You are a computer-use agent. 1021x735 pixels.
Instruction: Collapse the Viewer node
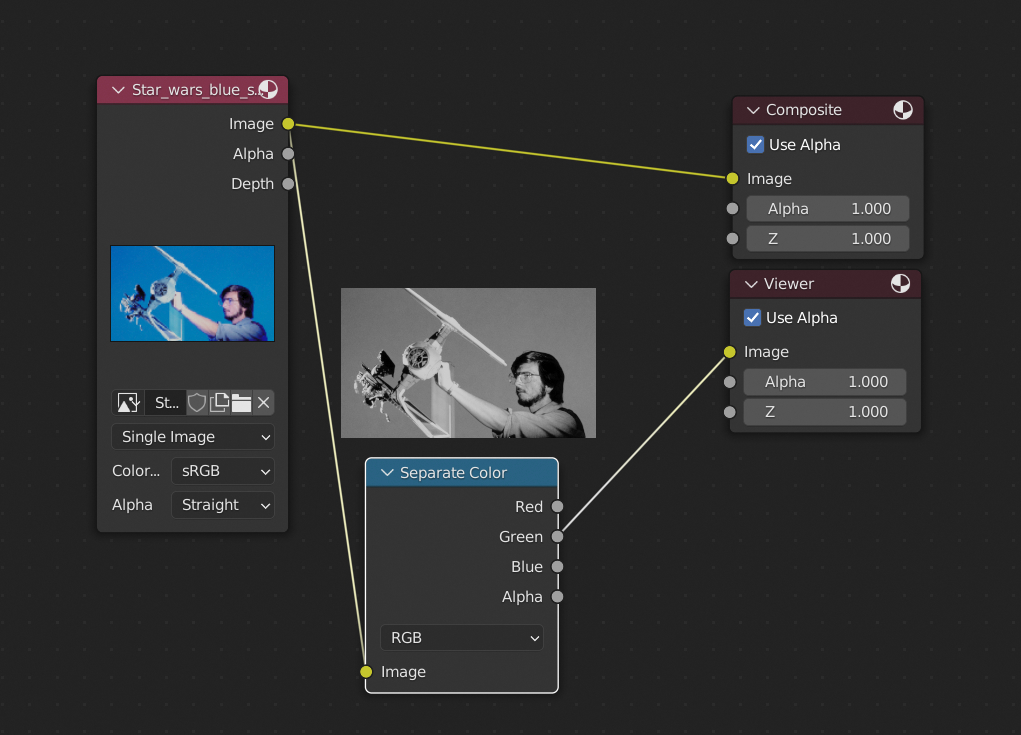pyautogui.click(x=750, y=284)
